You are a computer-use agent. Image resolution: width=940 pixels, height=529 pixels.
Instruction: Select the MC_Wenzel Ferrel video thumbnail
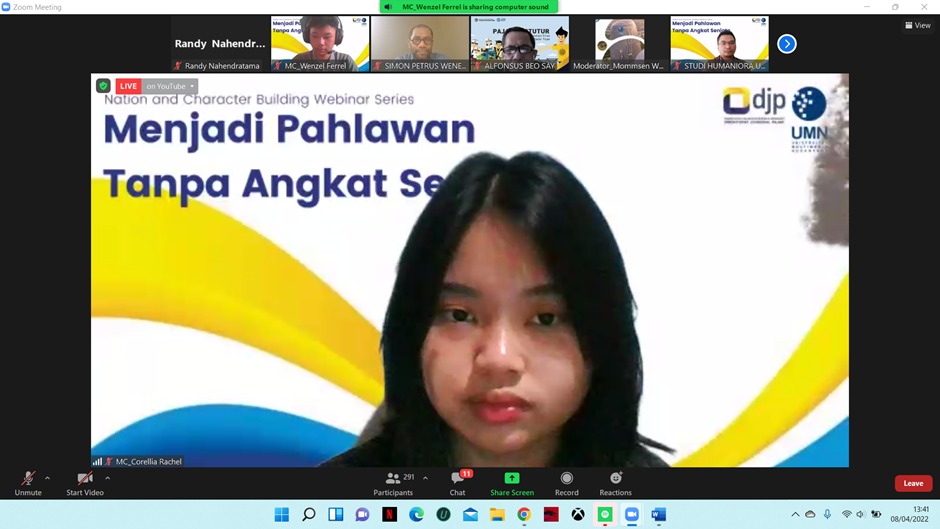click(x=320, y=43)
